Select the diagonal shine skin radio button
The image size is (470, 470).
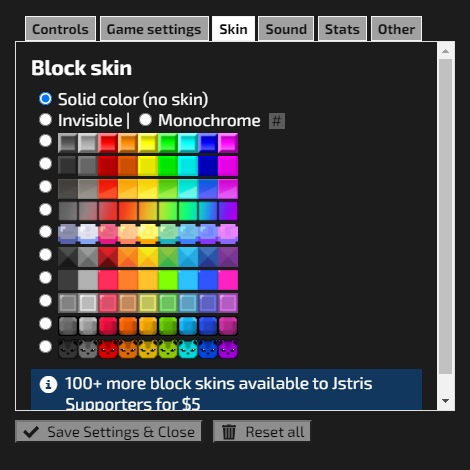[45, 187]
